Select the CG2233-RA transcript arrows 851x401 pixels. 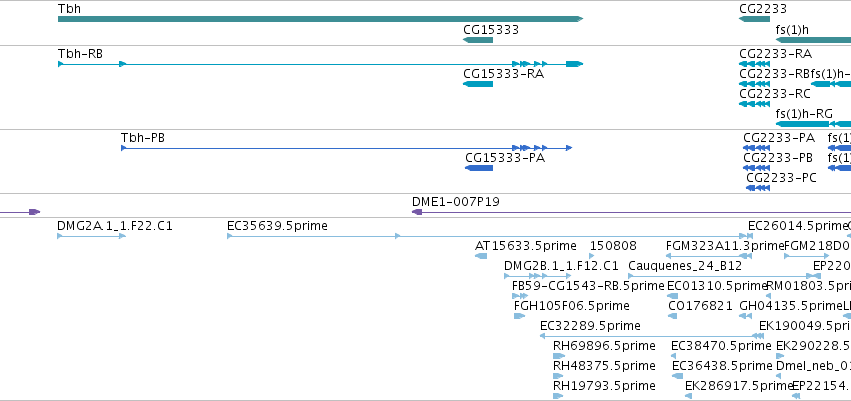pyautogui.click(x=754, y=64)
